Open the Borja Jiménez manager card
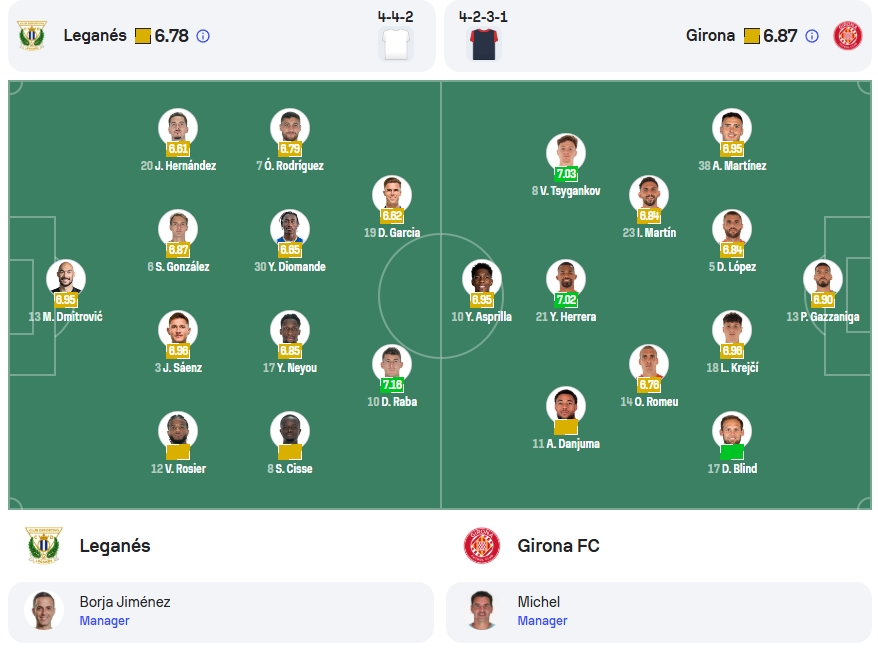The height and width of the screenshot is (650, 878). point(221,612)
